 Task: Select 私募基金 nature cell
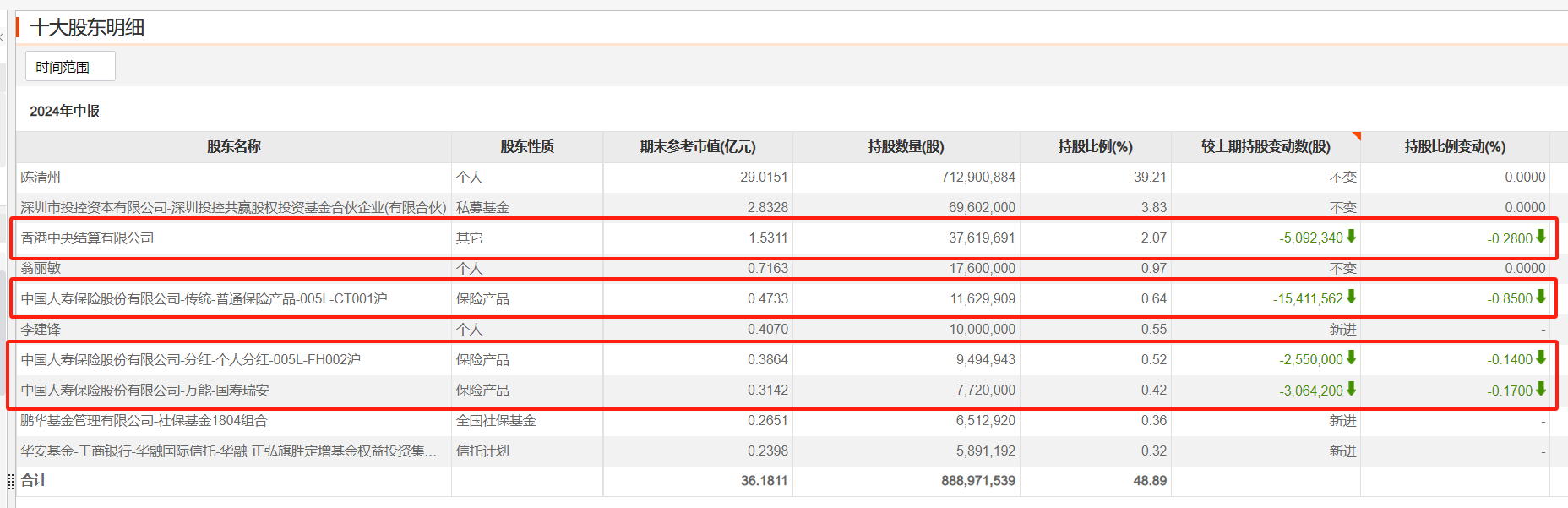(482, 208)
